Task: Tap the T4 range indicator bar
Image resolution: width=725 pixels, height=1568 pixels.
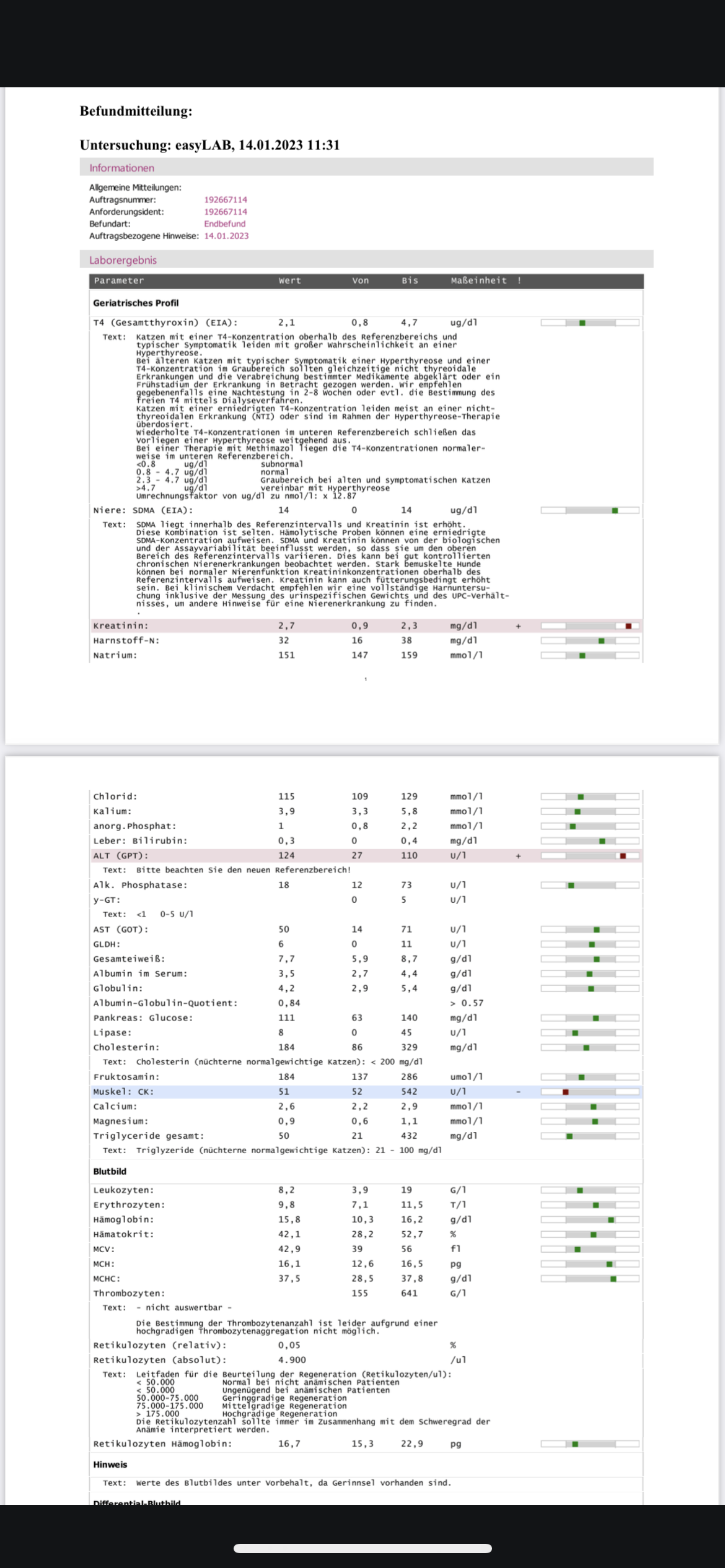Action: 590,323
